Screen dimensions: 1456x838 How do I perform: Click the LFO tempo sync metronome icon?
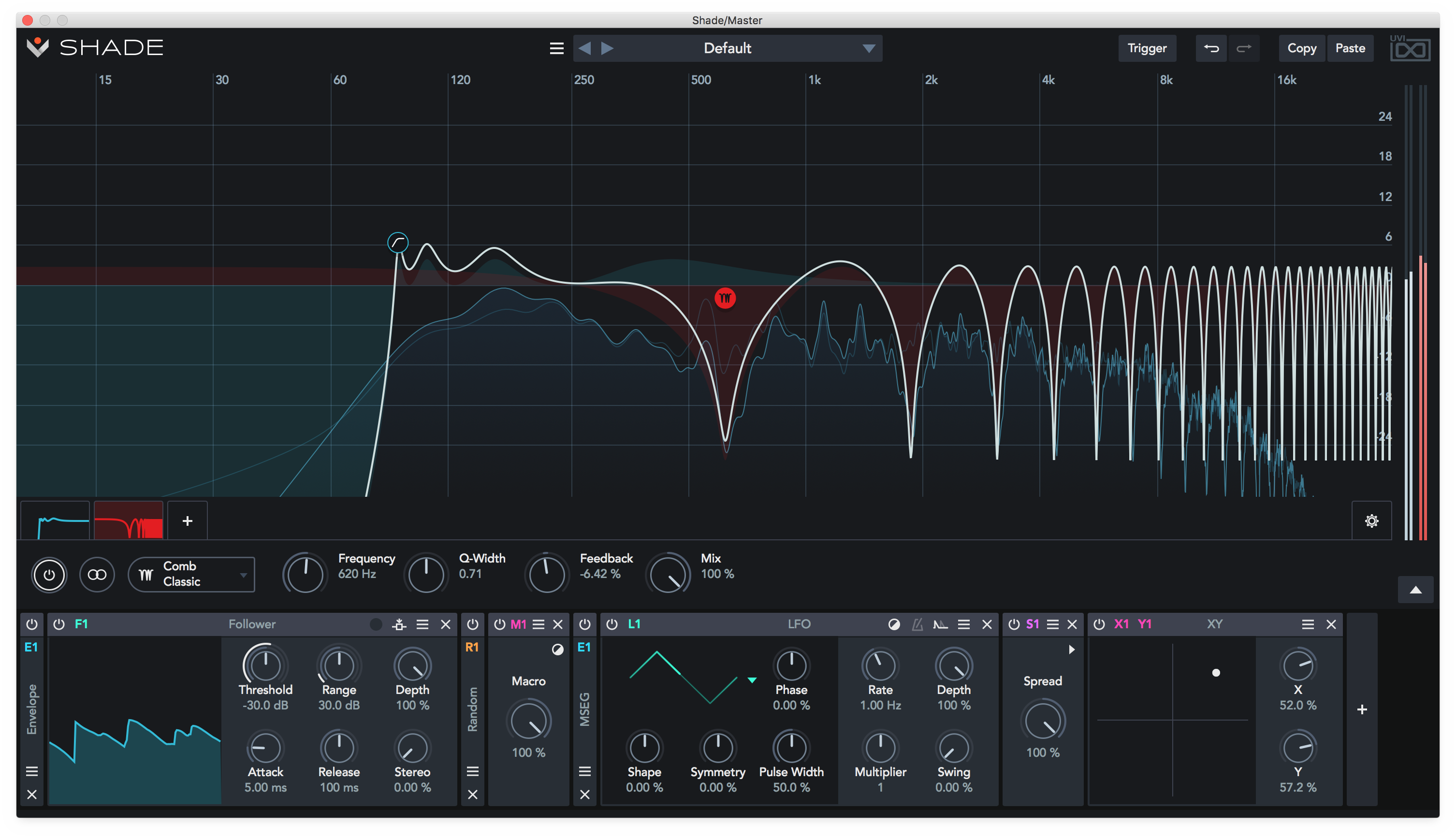(917, 624)
